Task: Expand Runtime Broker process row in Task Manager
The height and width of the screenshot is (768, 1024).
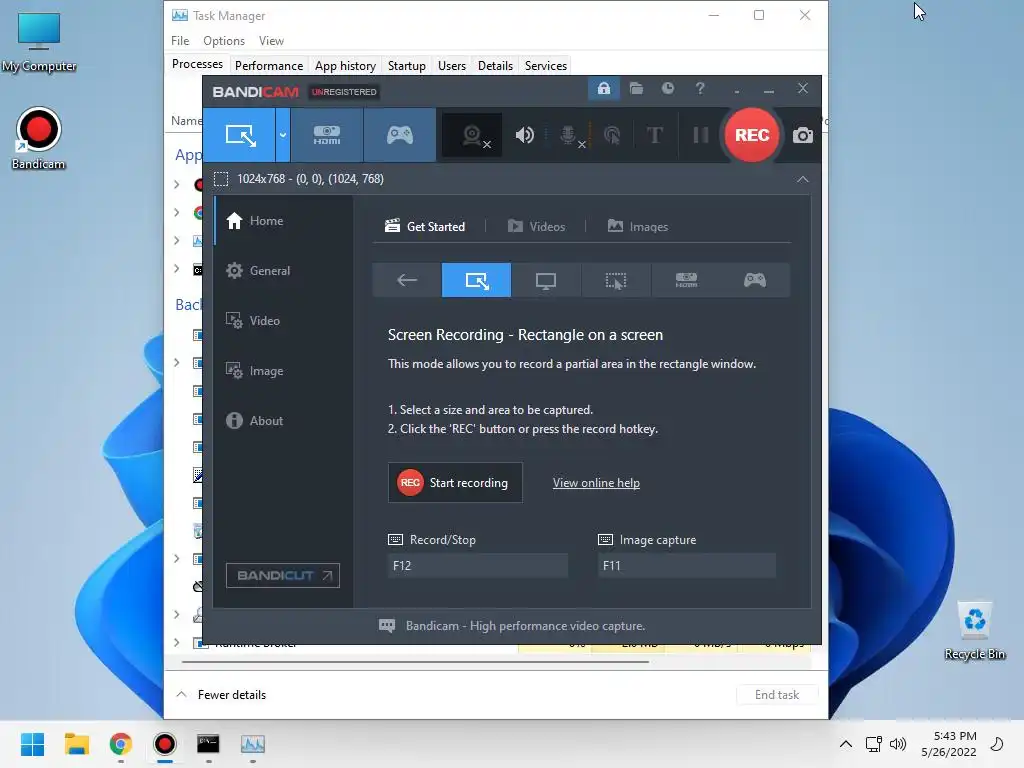Action: (176, 643)
